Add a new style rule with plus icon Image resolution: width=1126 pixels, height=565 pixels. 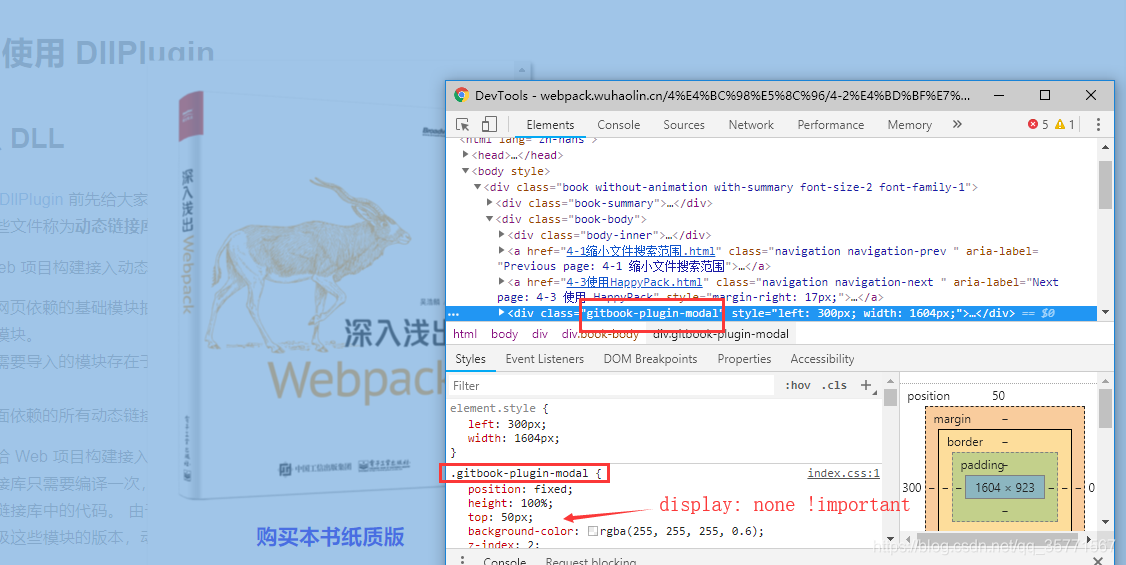866,386
